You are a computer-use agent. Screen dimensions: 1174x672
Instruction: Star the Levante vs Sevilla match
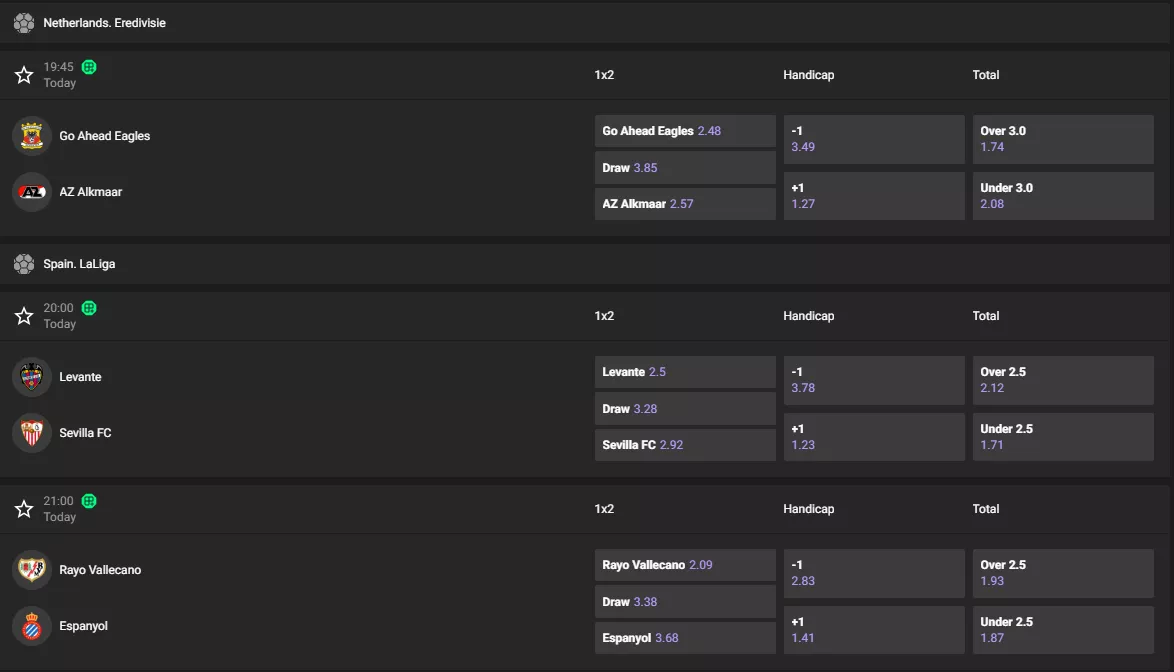(24, 316)
